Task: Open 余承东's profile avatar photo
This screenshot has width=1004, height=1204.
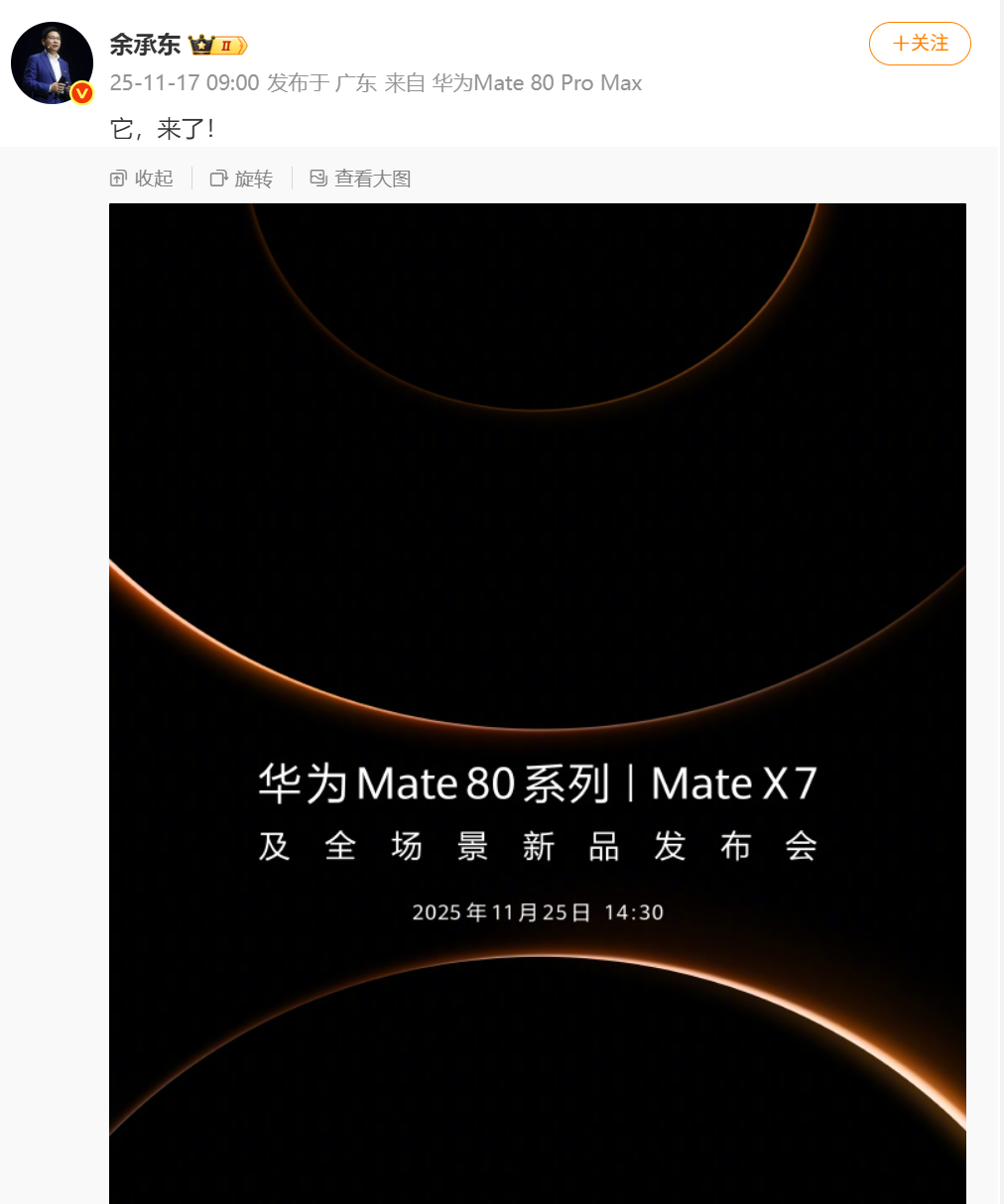Action: [52, 62]
